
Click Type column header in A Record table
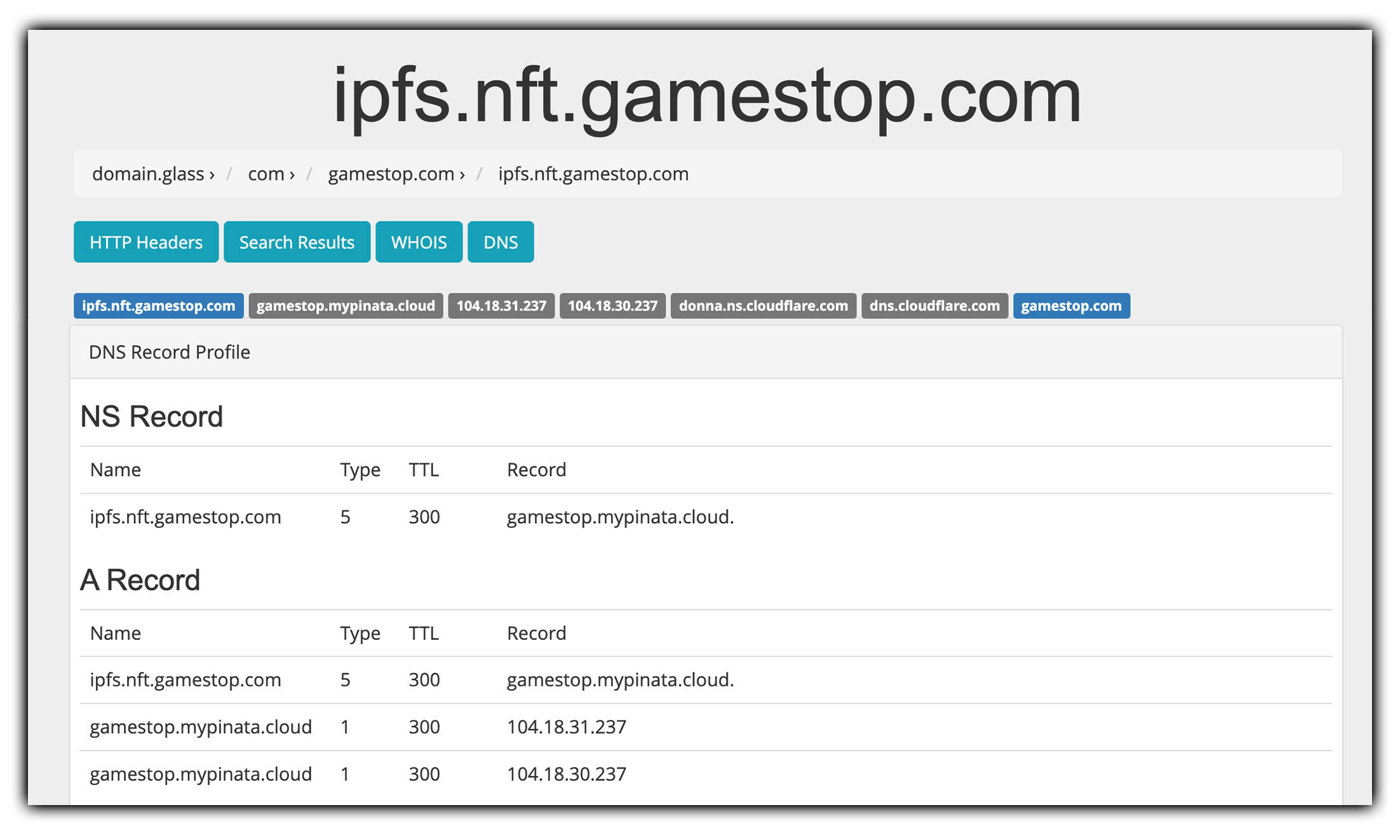[x=360, y=633]
